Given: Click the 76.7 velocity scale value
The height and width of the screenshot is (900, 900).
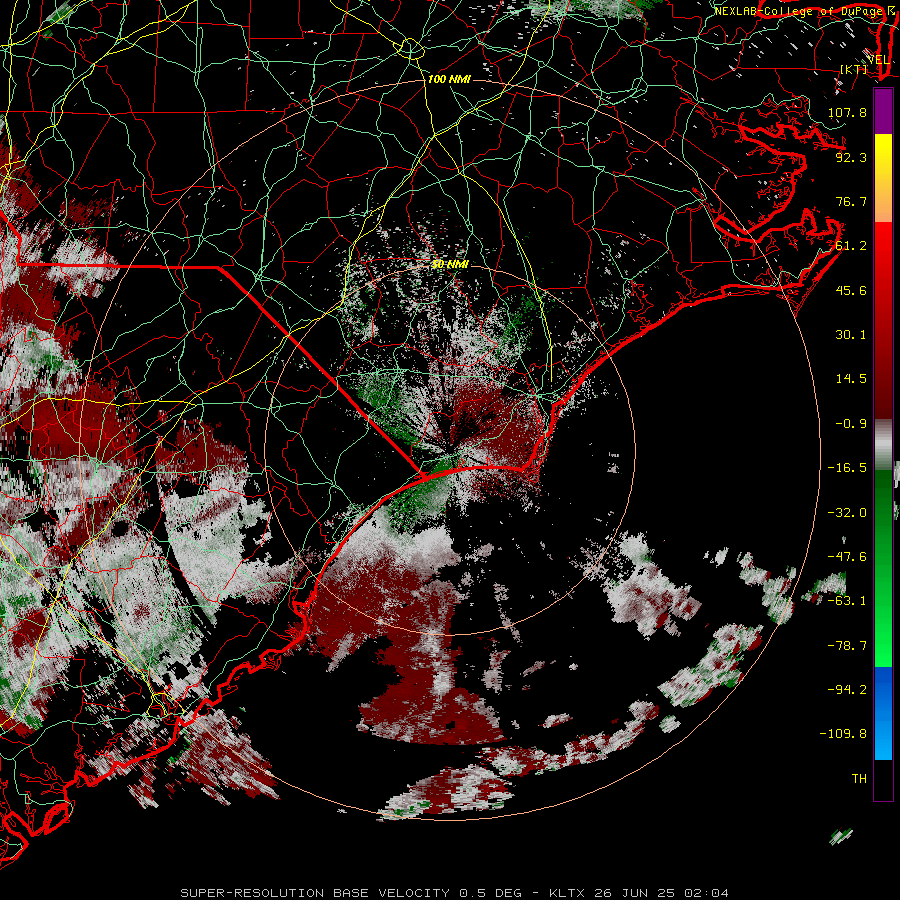Looking at the screenshot, I should [851, 201].
